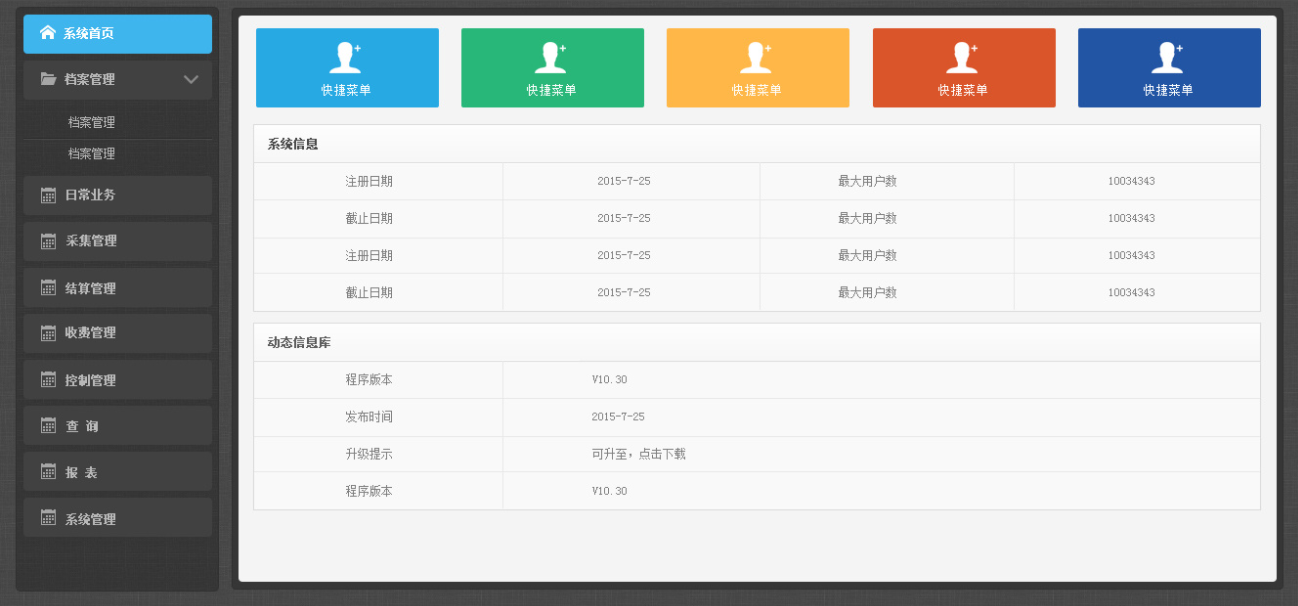1298x606 pixels.
Task: Click user-plus icon on the orange-red tile
Action: (963, 58)
